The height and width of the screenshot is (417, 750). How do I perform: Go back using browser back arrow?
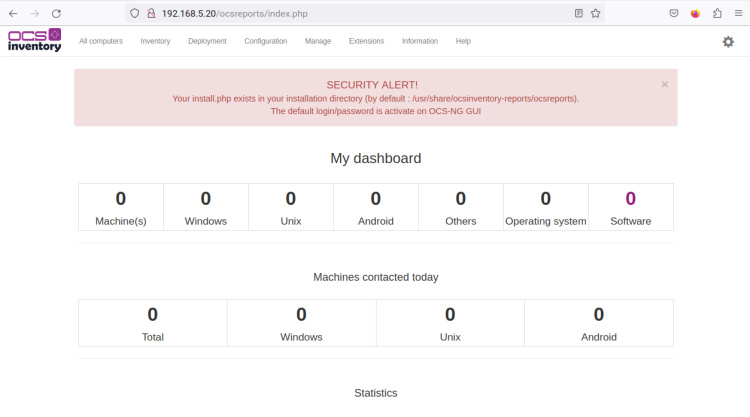[x=12, y=14]
